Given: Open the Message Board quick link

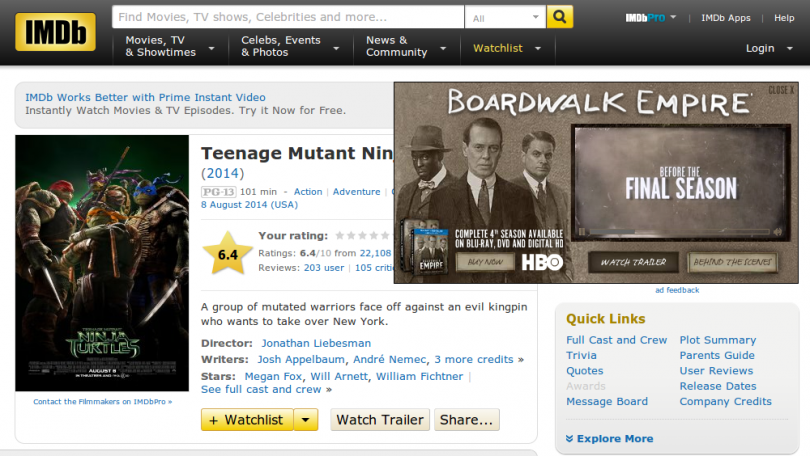Looking at the screenshot, I should pos(607,401).
